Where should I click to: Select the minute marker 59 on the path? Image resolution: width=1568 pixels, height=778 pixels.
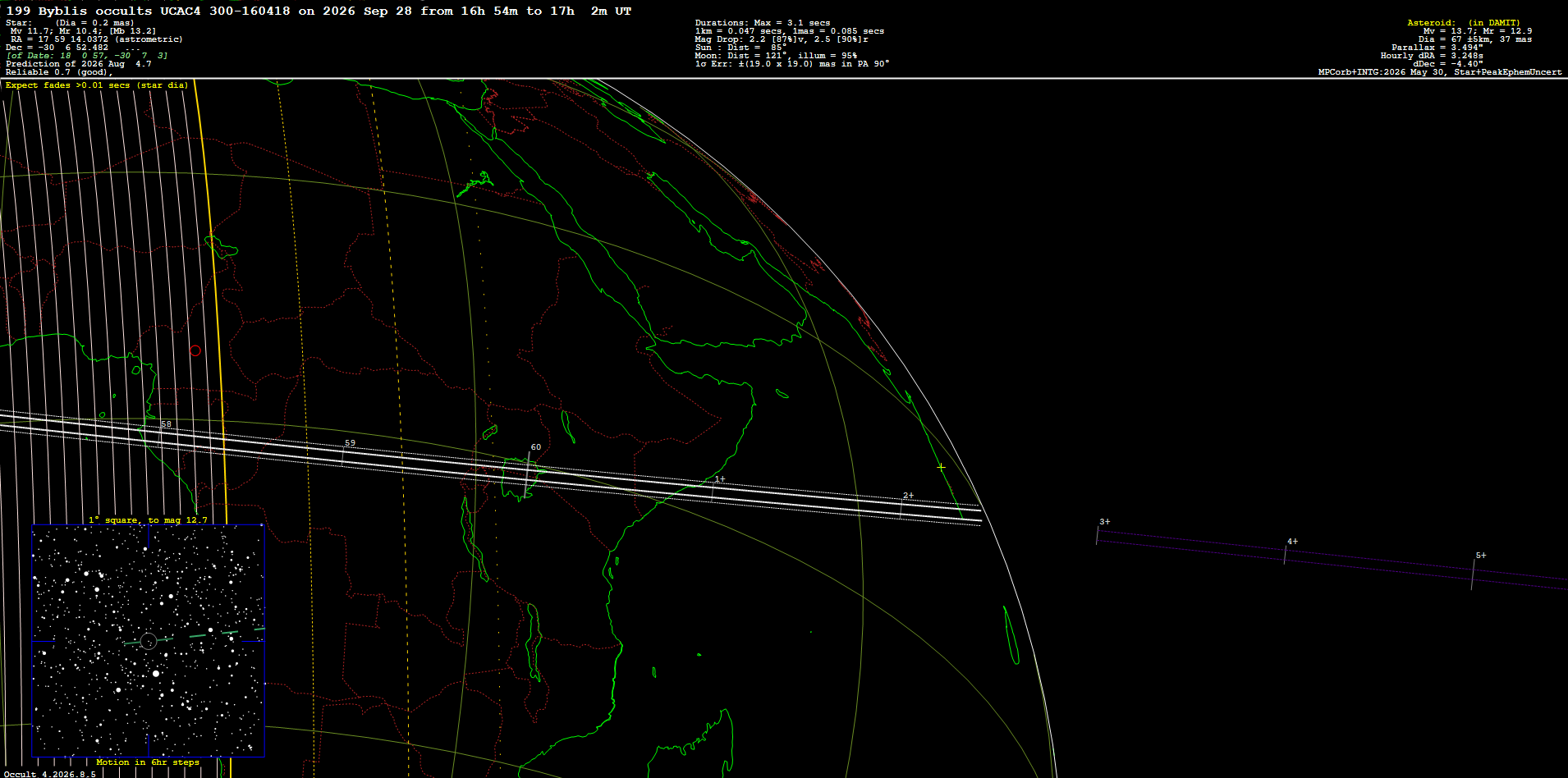point(350,443)
